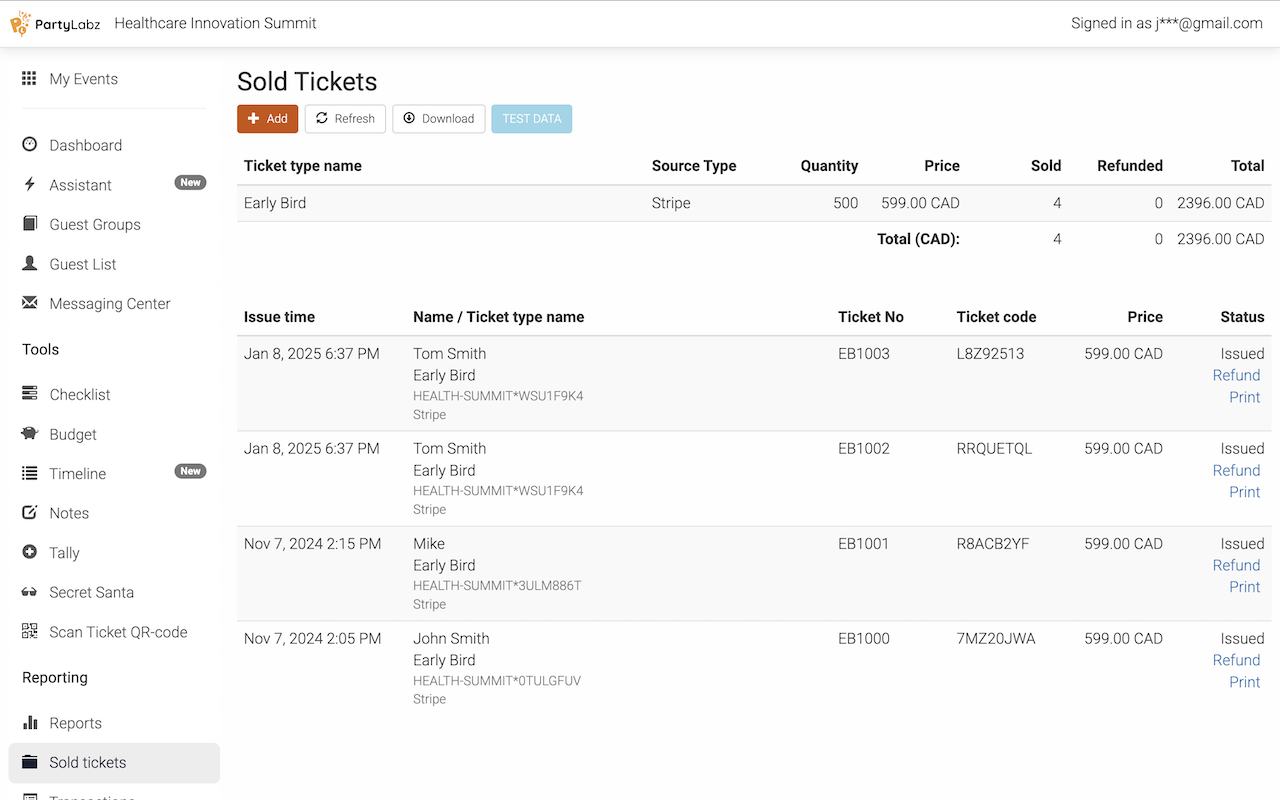Select Reports under Reporting section
Viewport: 1280px width, 800px height.
coord(76,723)
